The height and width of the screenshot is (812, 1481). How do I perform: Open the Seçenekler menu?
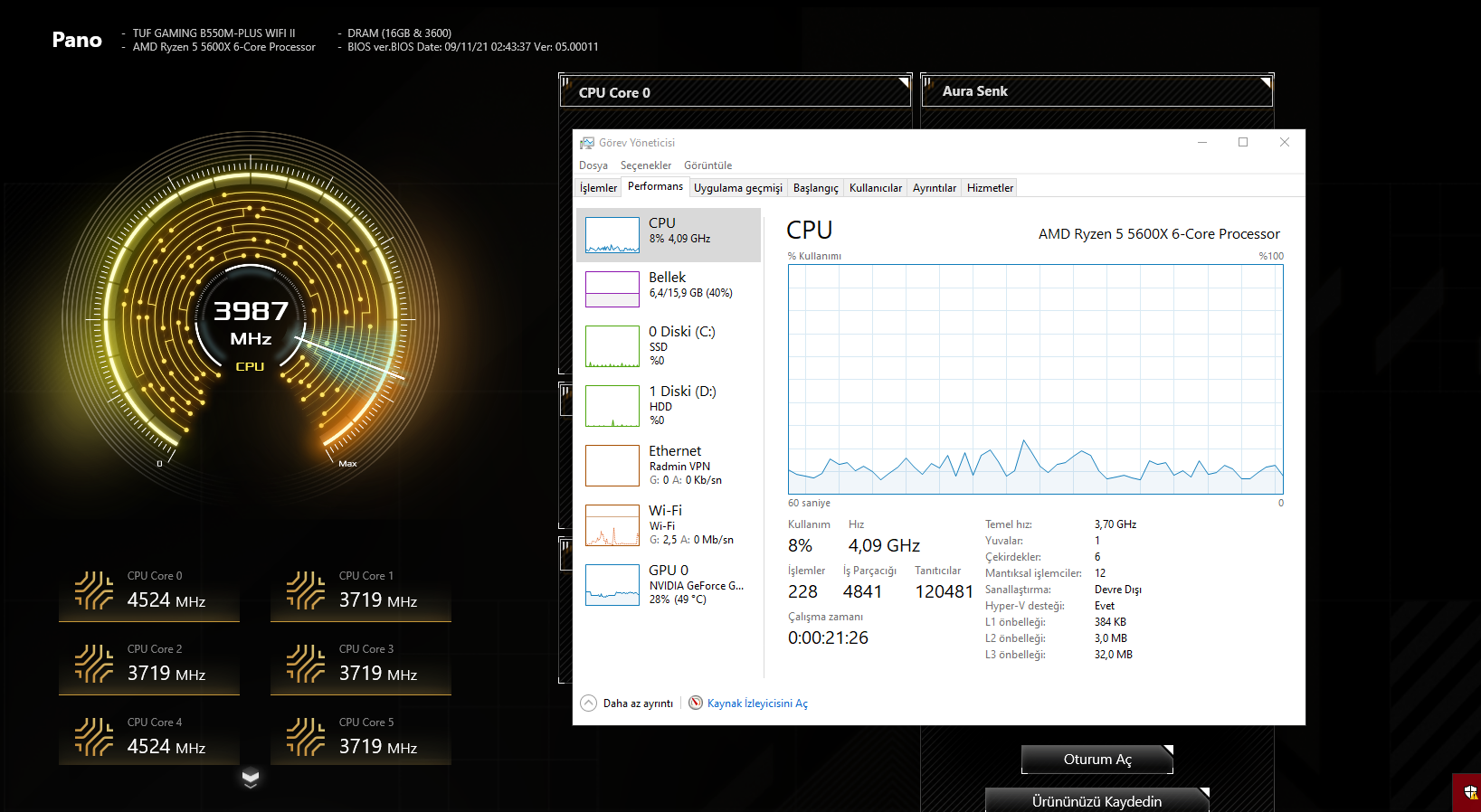pyautogui.click(x=646, y=165)
